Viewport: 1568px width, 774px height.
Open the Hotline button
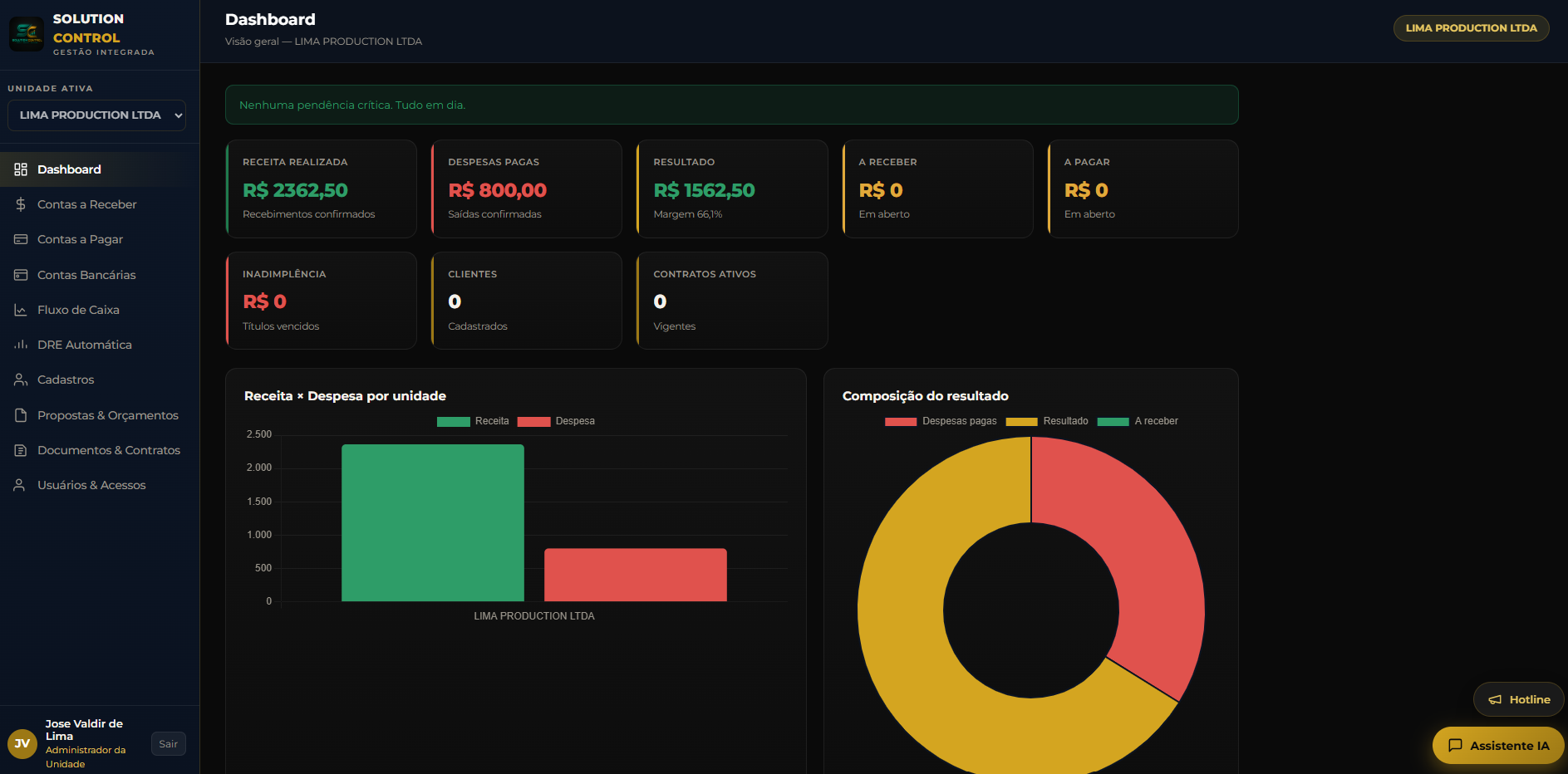[1519, 700]
